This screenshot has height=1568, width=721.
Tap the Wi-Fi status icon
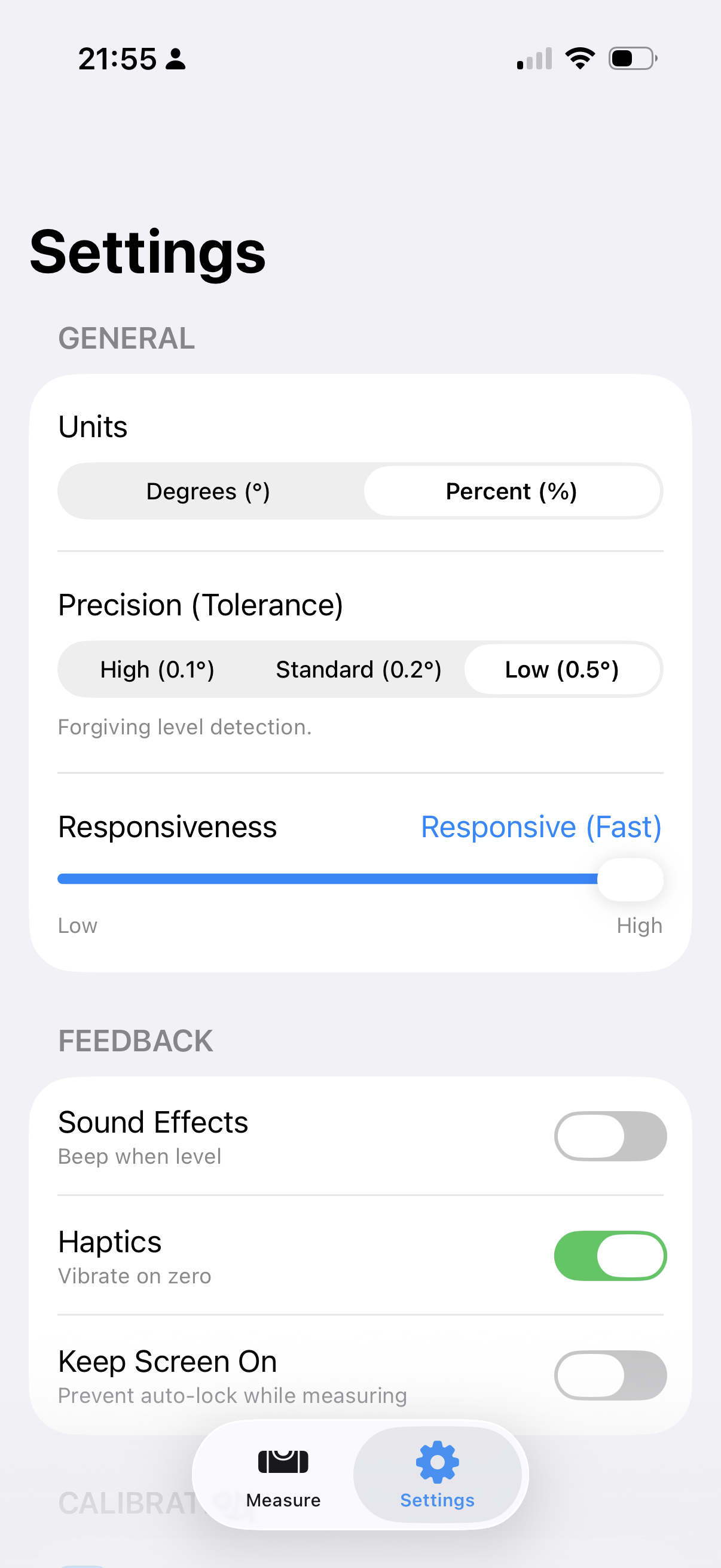coord(580,59)
